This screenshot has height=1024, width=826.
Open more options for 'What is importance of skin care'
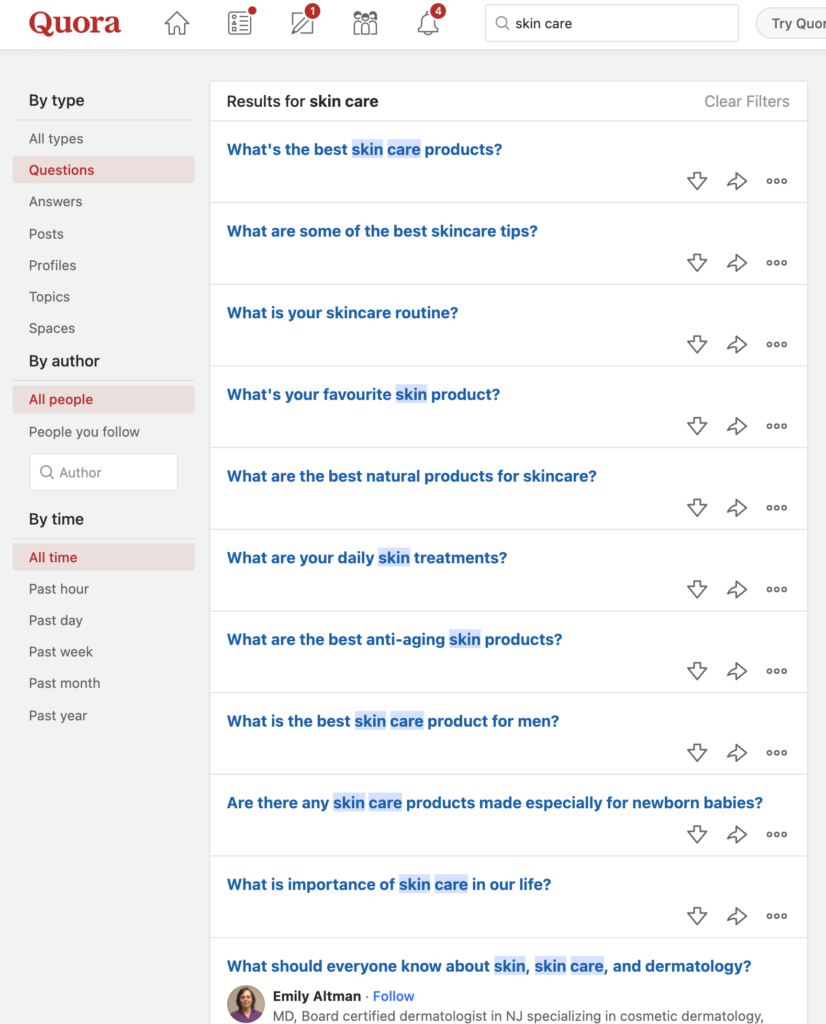click(x=776, y=916)
